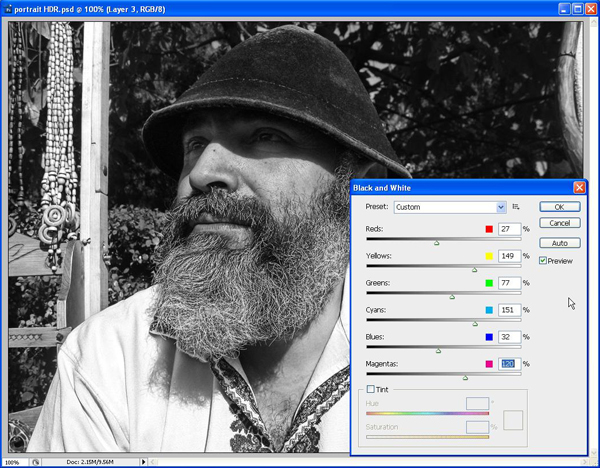Viewport: 600px width, 468px height.
Task: Open the status bar arrow menu next to Doc size
Action: [143, 462]
